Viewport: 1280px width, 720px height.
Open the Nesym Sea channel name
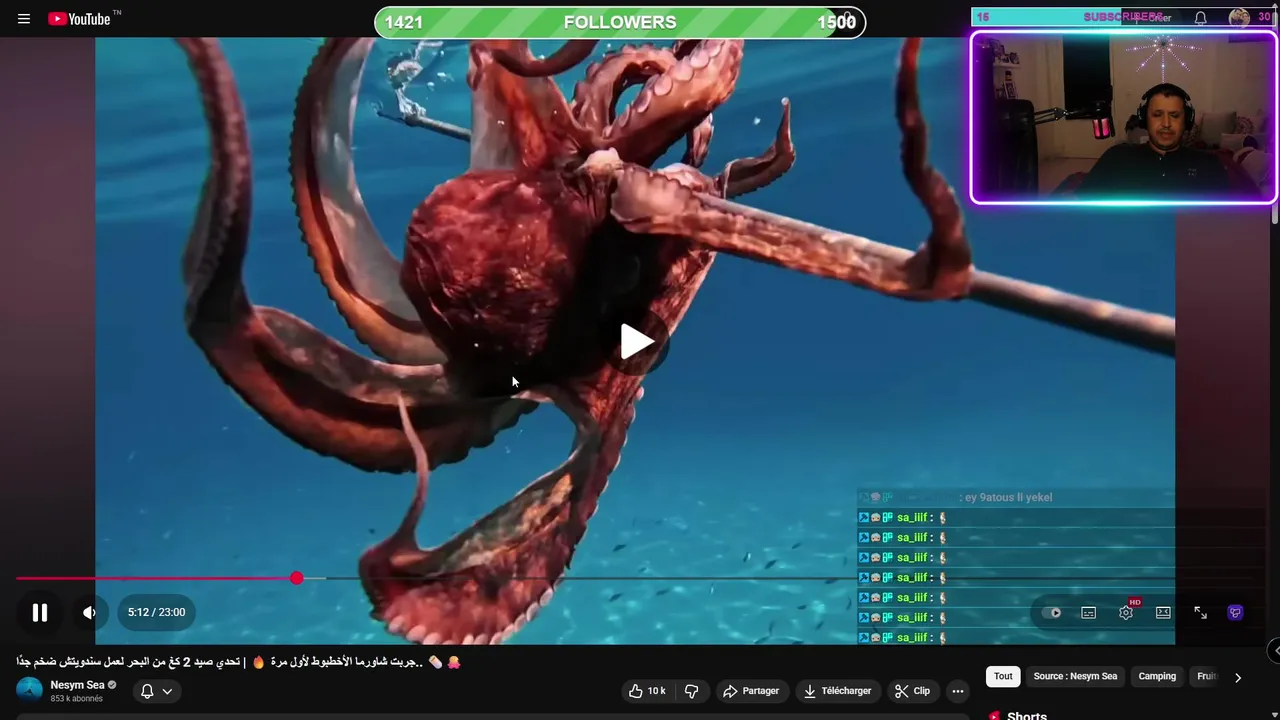pos(77,685)
